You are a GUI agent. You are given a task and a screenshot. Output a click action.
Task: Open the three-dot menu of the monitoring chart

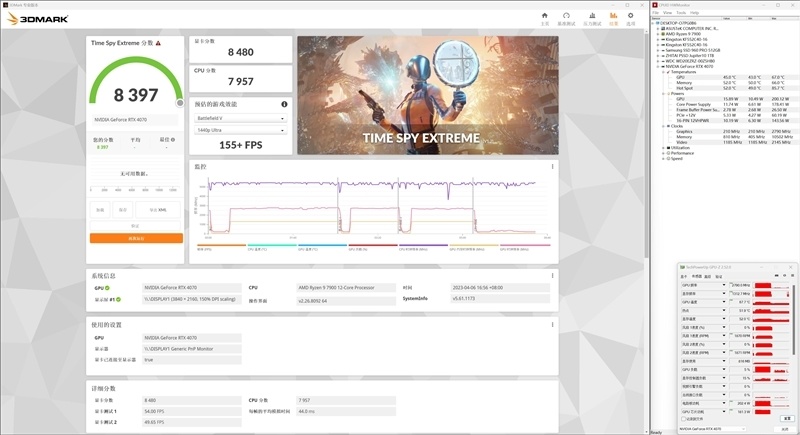(x=552, y=167)
